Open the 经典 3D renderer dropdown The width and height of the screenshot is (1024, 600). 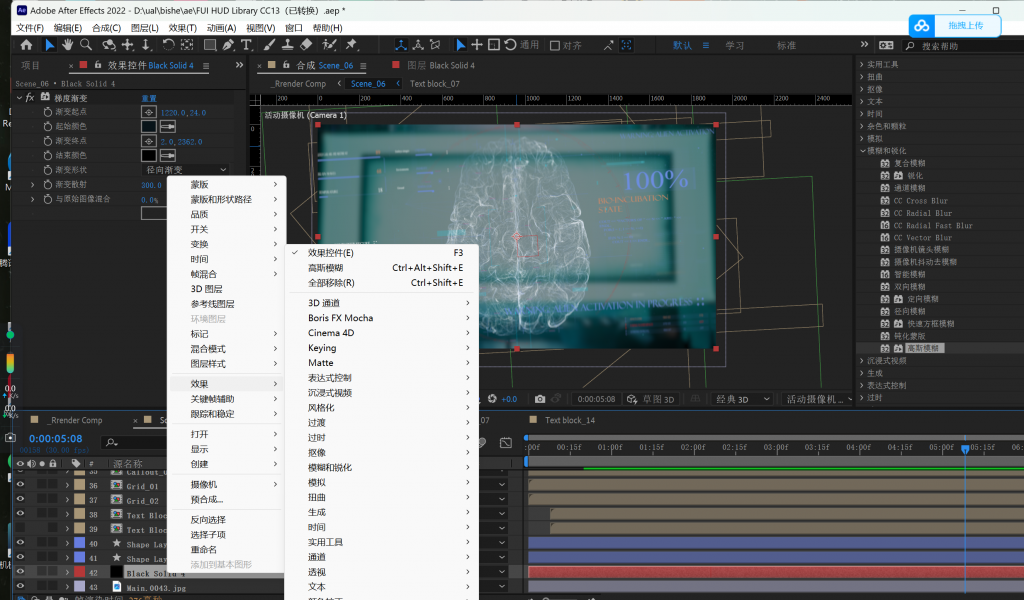743,399
